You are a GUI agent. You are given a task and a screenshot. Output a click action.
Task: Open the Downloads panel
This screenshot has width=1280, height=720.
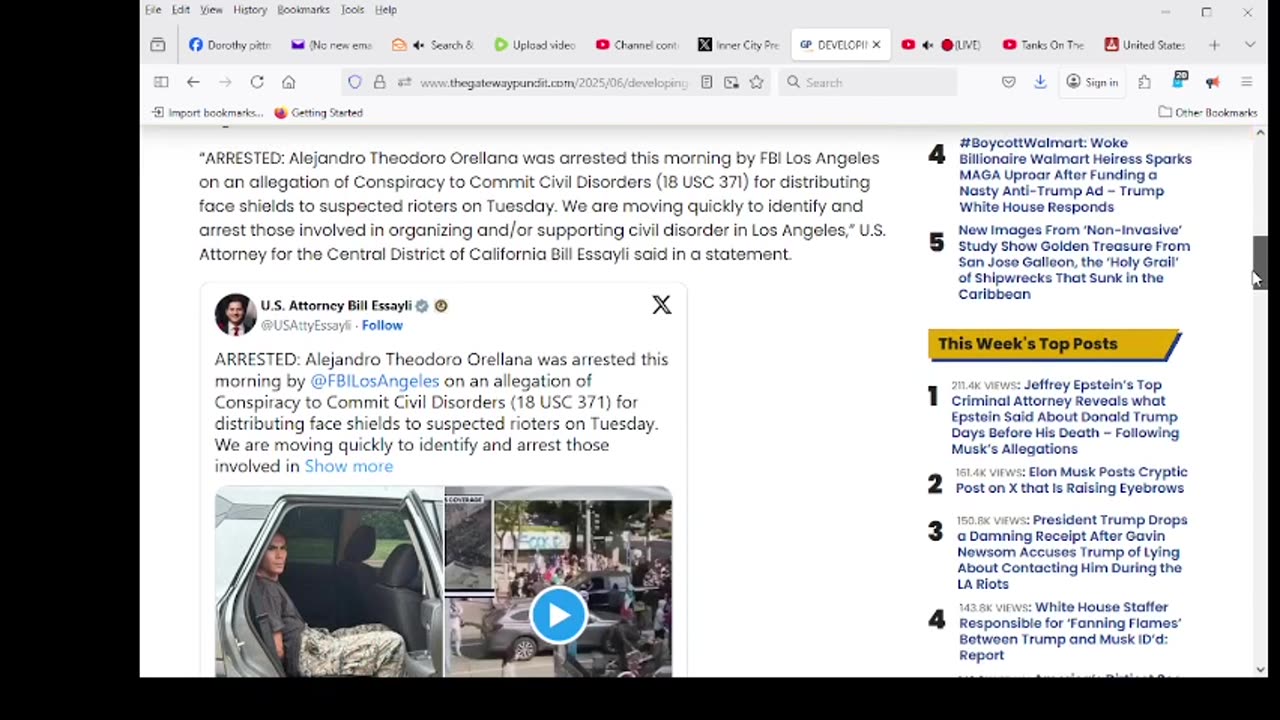(x=1040, y=82)
